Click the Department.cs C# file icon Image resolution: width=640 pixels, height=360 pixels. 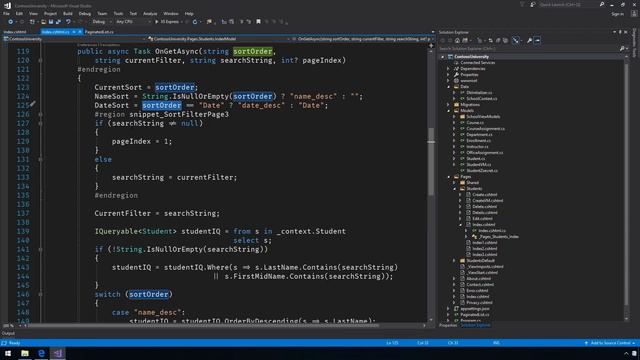point(462,134)
